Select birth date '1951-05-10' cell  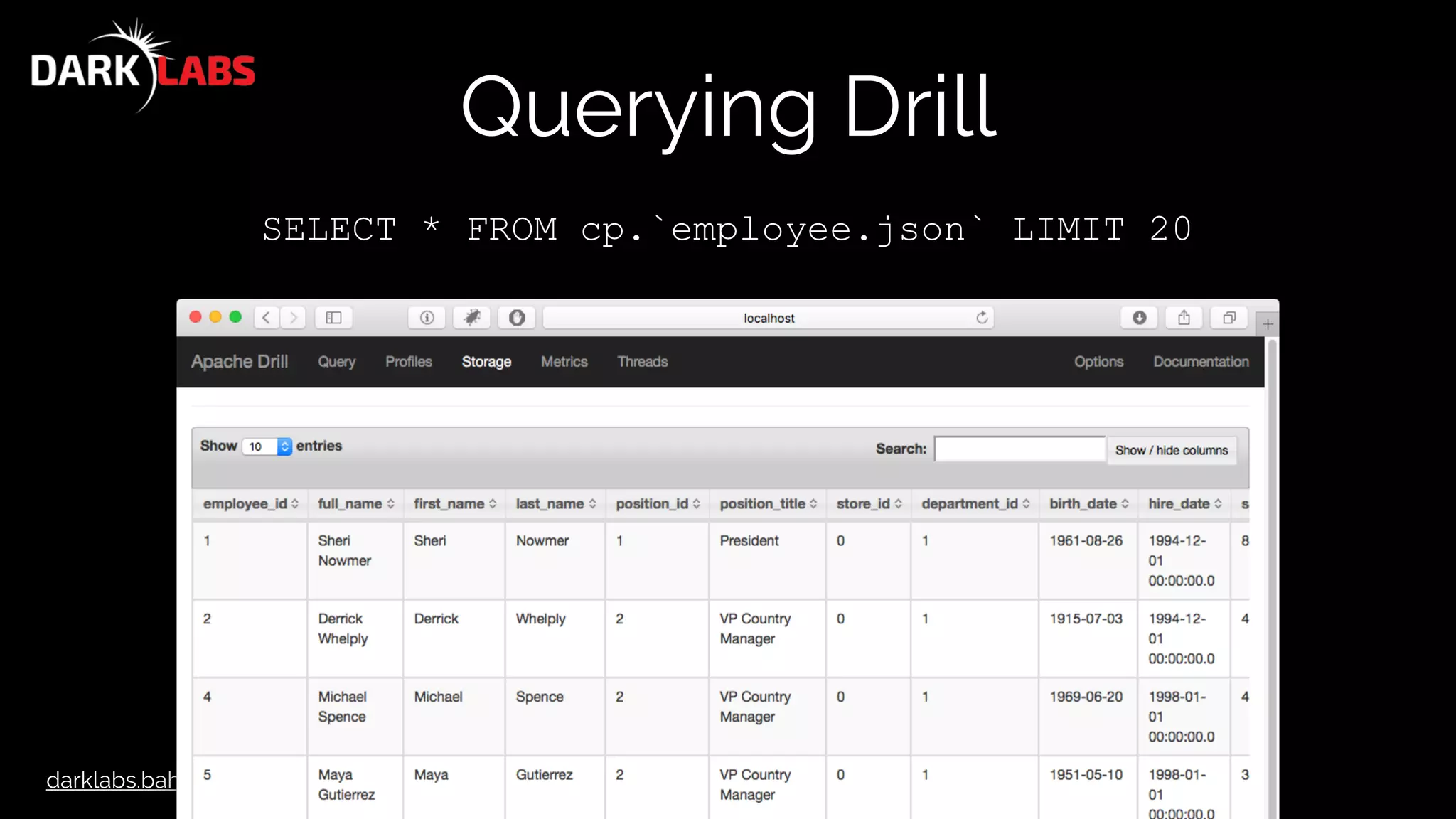coord(1088,788)
